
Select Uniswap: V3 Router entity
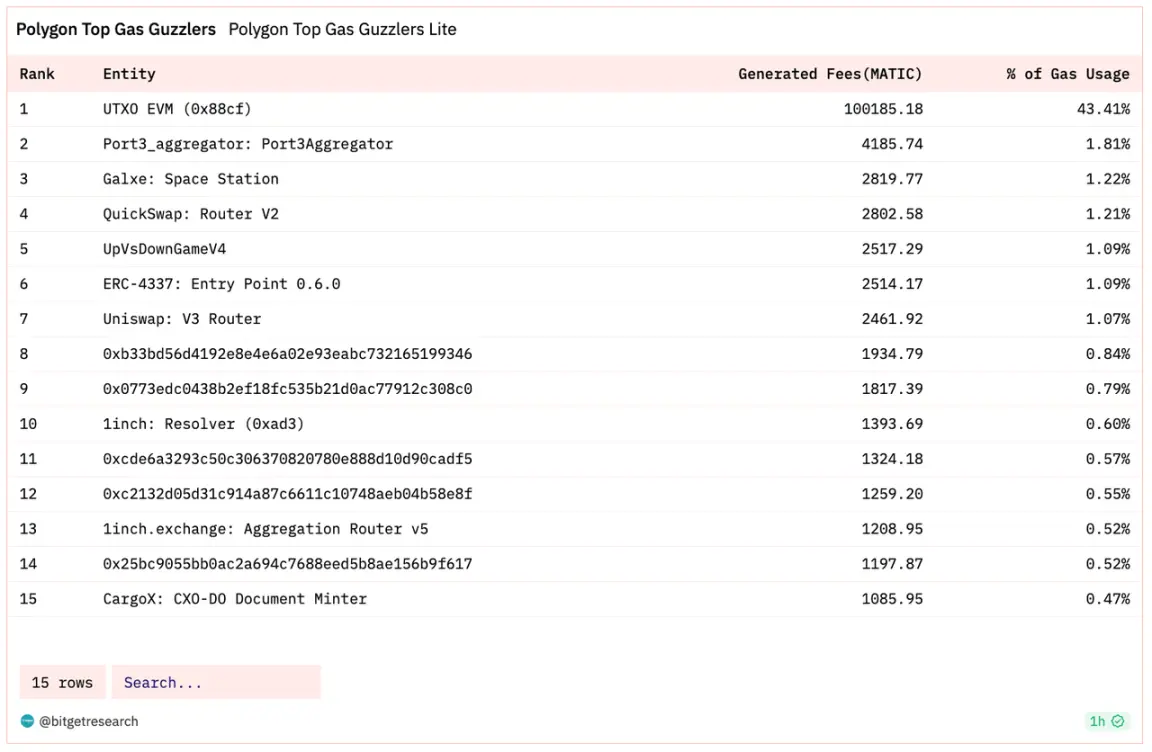click(x=182, y=319)
